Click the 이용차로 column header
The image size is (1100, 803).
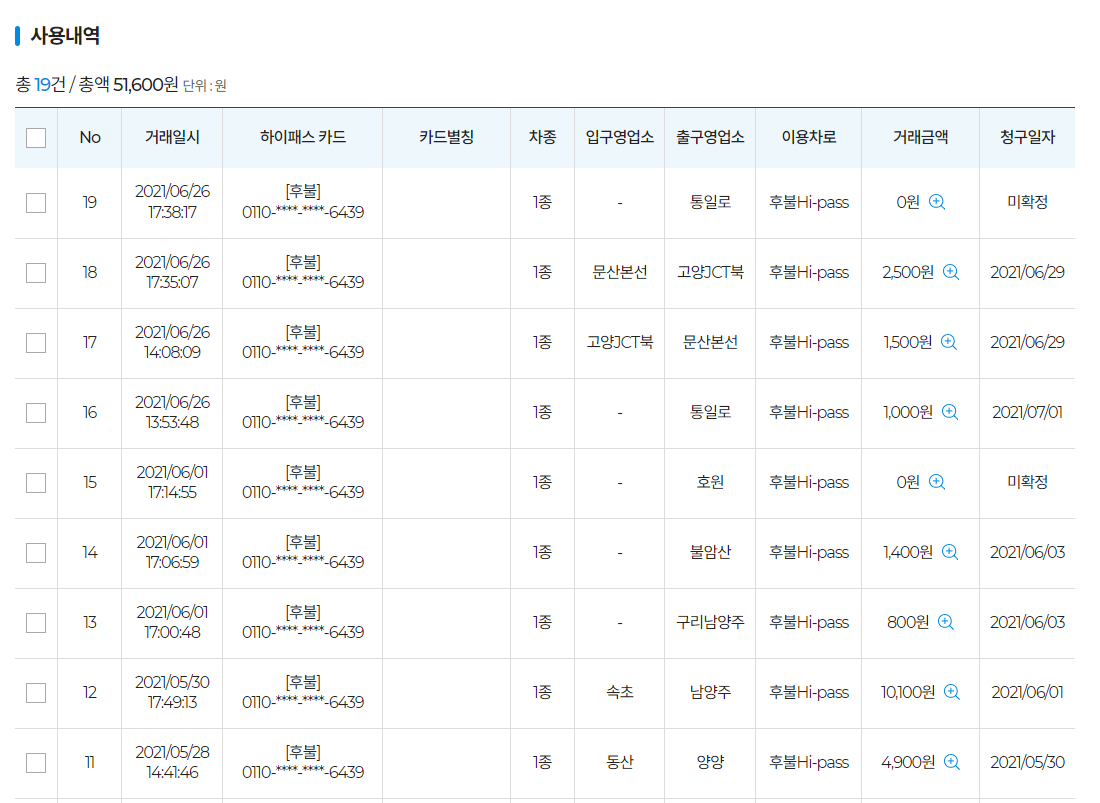[809, 137]
